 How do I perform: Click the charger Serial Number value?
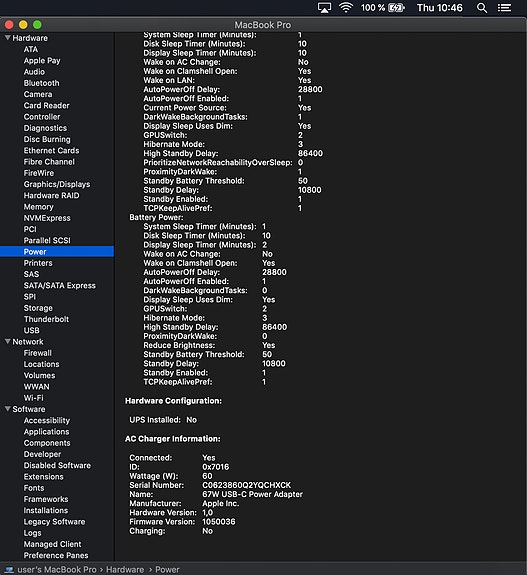pyautogui.click(x=246, y=485)
